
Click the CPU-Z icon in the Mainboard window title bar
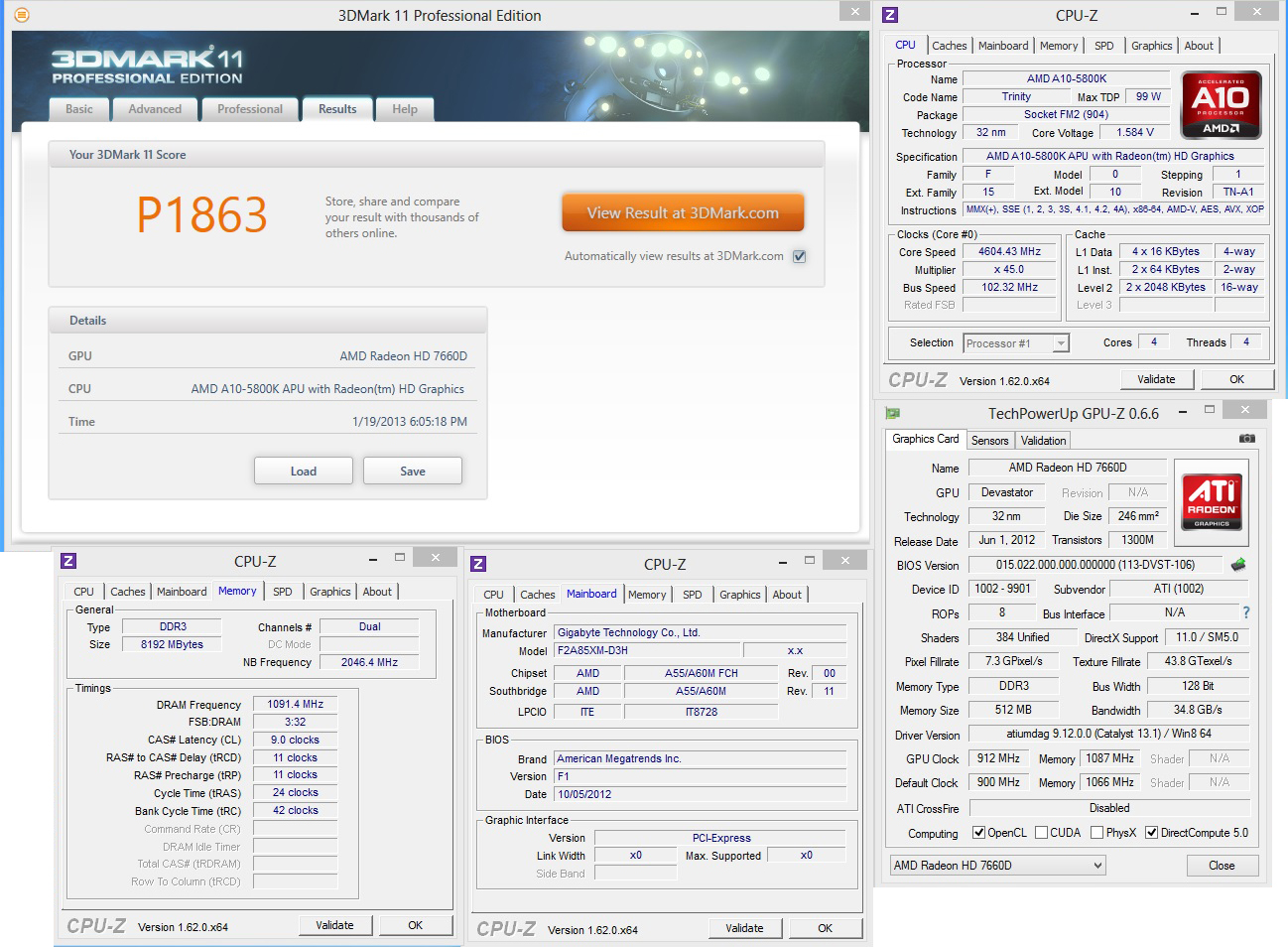pos(478,564)
